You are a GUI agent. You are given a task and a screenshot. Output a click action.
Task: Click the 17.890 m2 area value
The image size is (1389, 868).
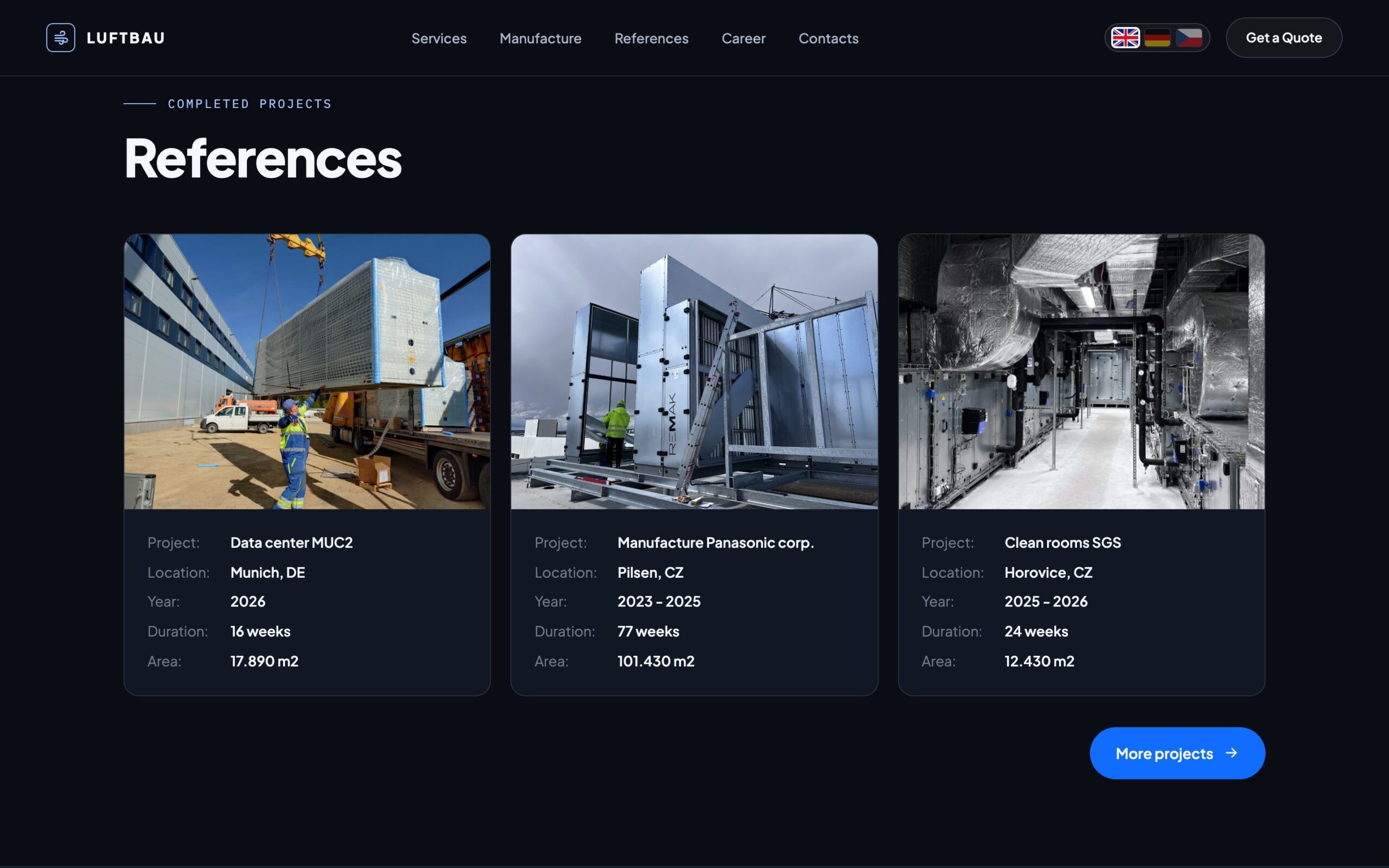pyautogui.click(x=264, y=661)
